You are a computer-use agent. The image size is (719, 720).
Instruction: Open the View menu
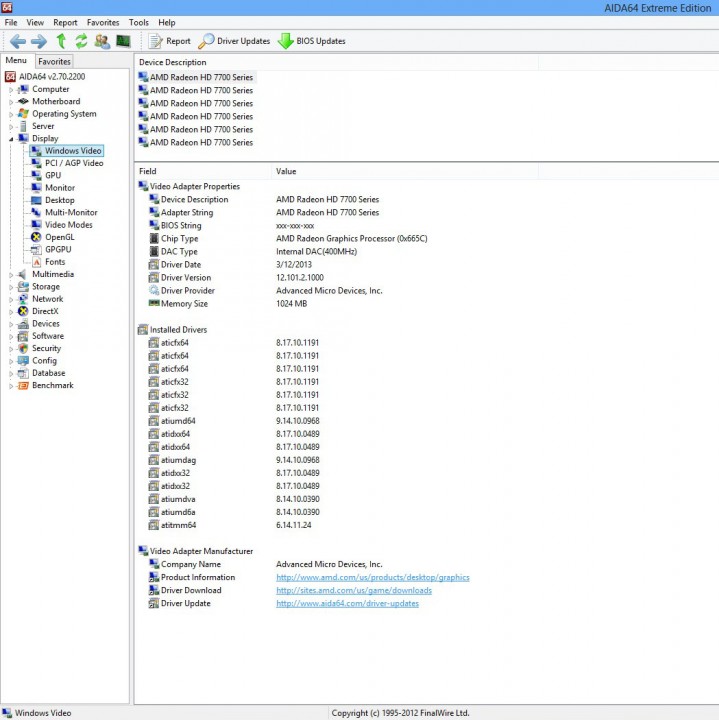[x=35, y=22]
